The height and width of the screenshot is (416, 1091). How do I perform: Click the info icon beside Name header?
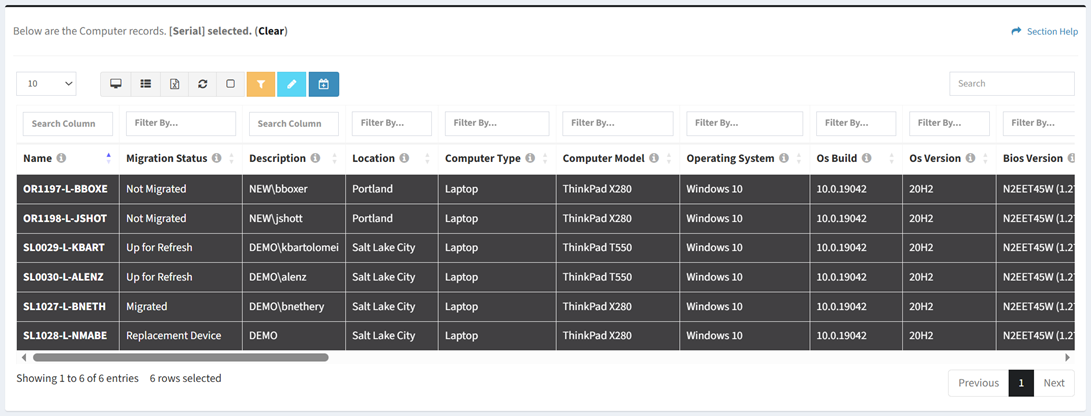point(61,159)
